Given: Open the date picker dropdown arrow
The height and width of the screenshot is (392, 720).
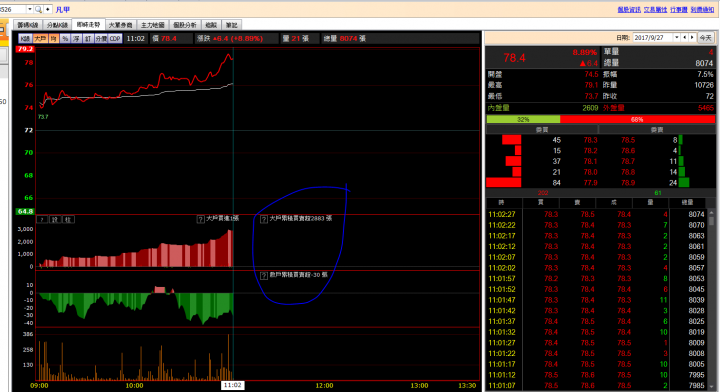Looking at the screenshot, I should (x=676, y=38).
